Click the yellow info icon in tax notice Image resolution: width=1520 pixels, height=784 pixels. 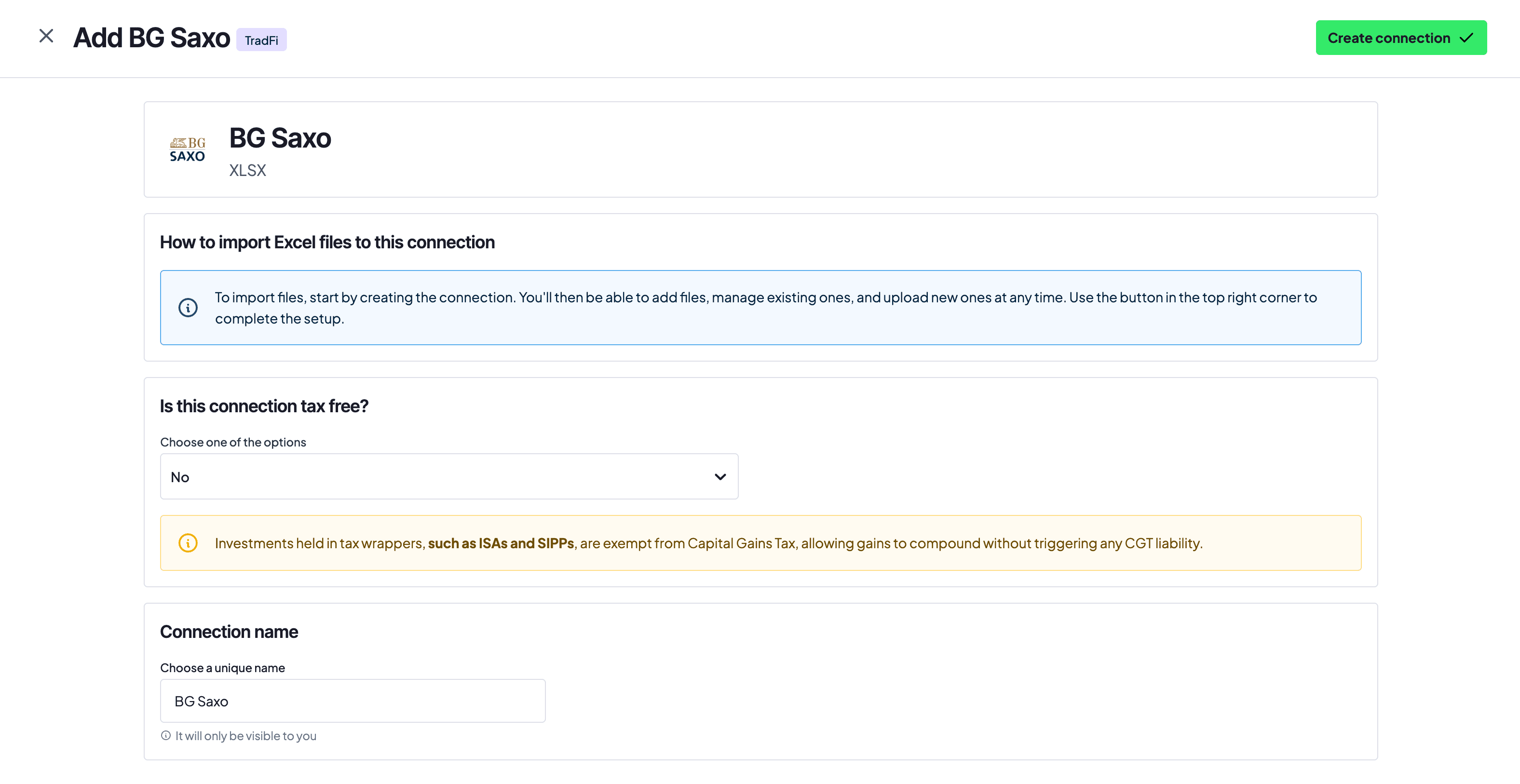(188, 543)
